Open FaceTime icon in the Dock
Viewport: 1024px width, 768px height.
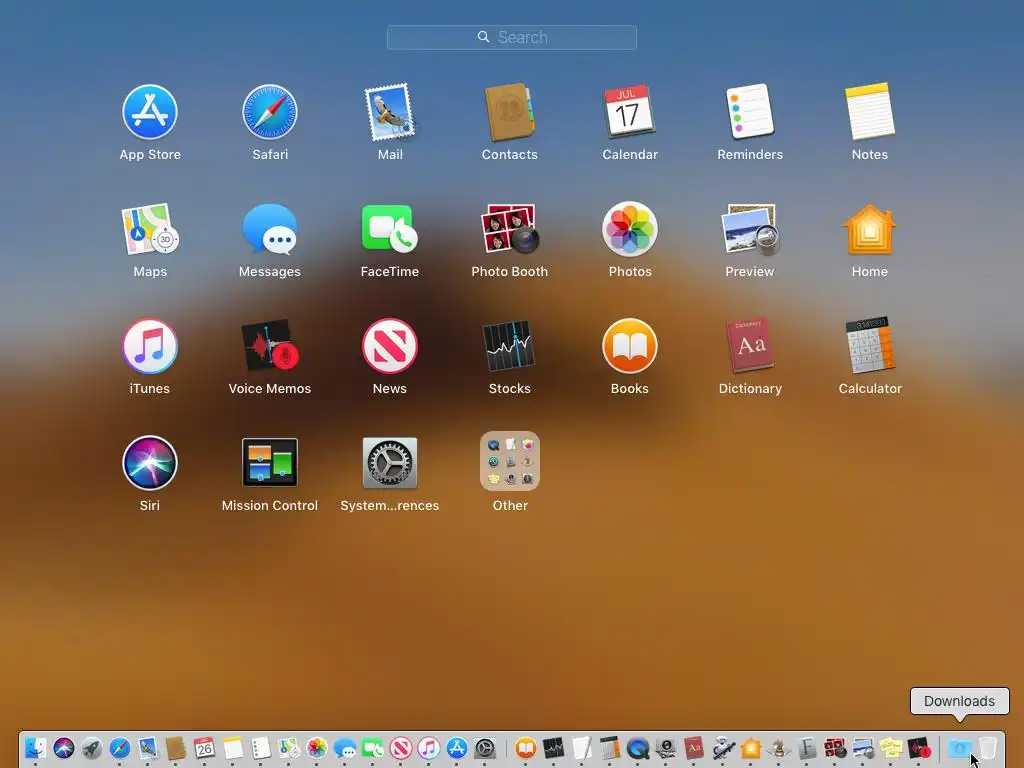[x=373, y=748]
